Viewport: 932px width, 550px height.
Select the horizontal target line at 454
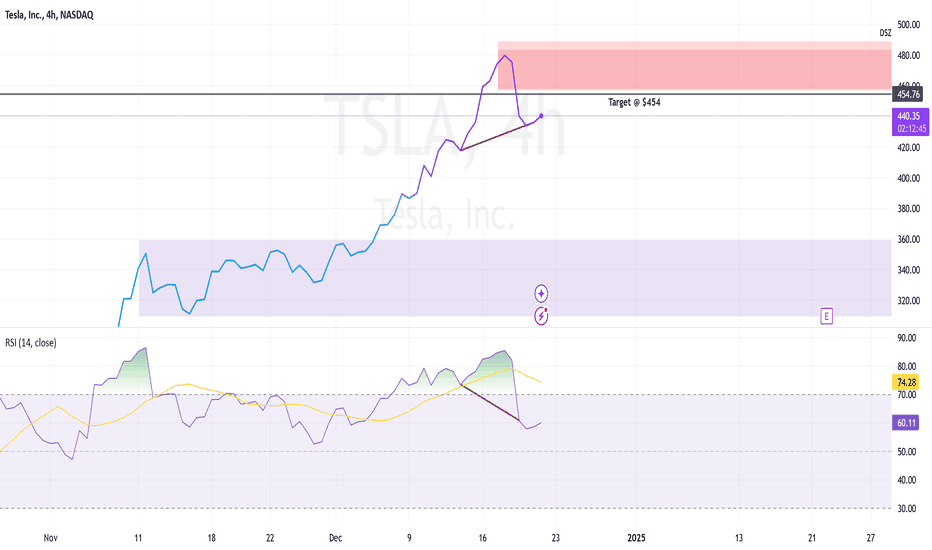446,94
